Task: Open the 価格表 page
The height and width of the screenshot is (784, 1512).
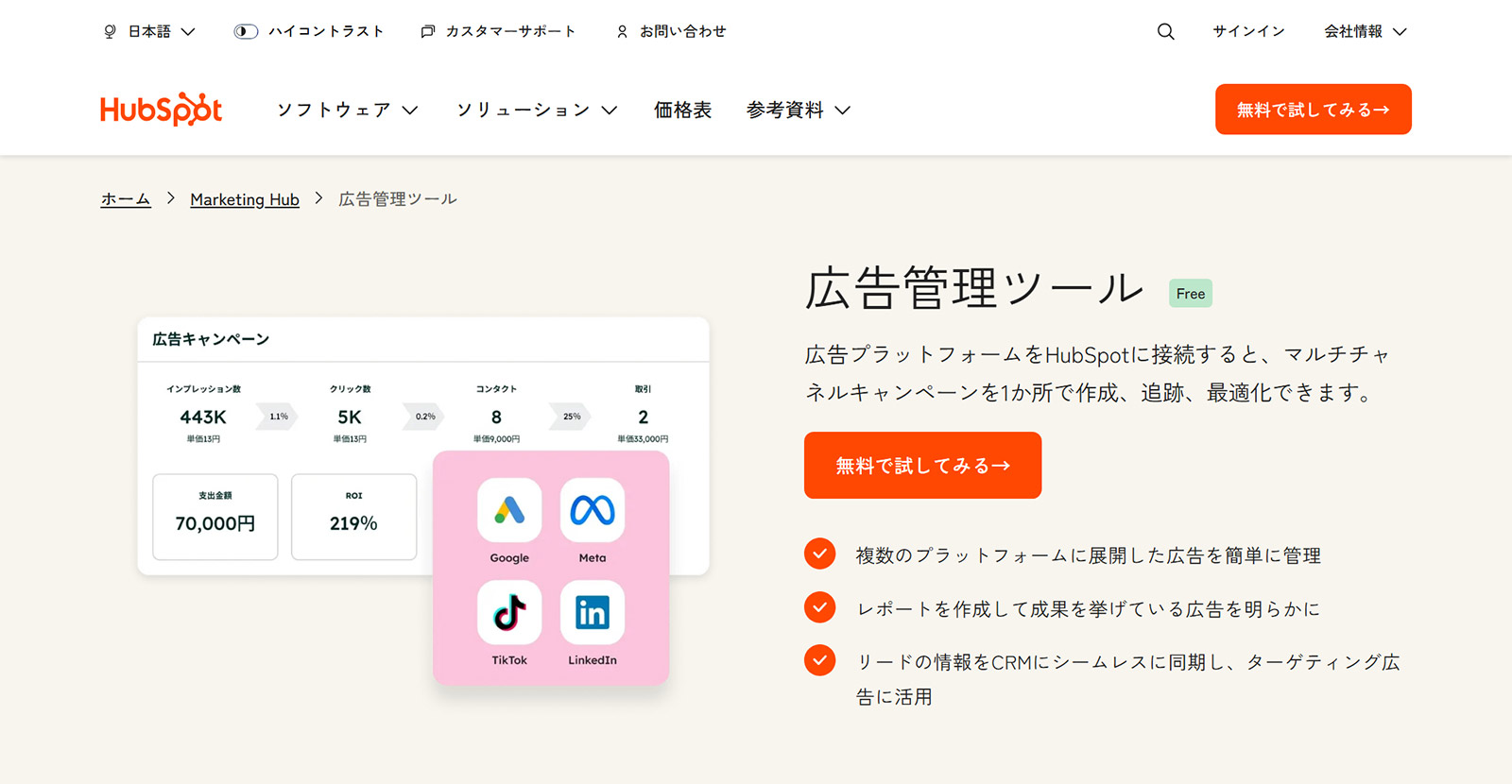Action: (682, 110)
